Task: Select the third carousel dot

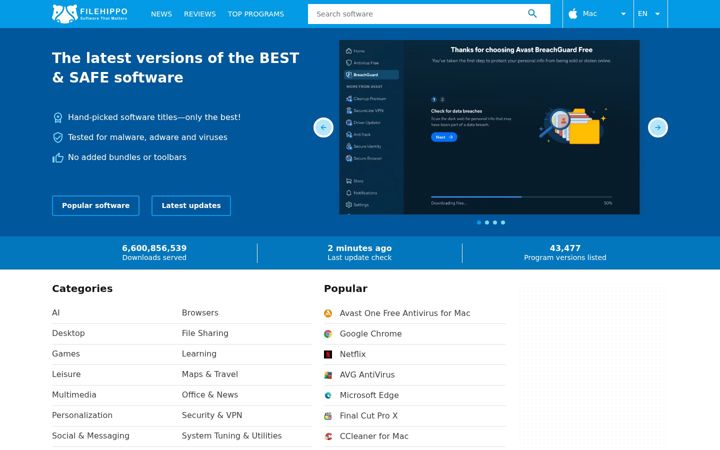Action: pos(495,222)
